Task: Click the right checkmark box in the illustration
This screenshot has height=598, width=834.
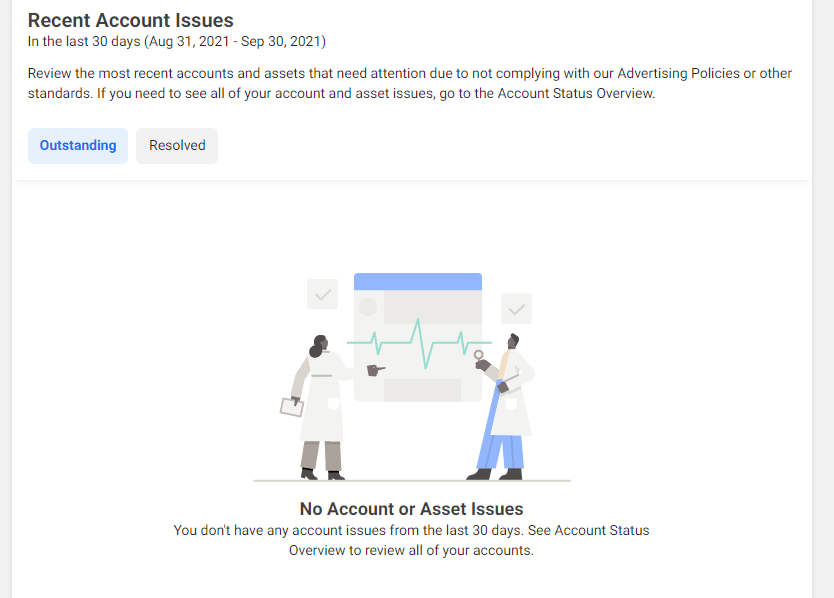Action: [516, 309]
